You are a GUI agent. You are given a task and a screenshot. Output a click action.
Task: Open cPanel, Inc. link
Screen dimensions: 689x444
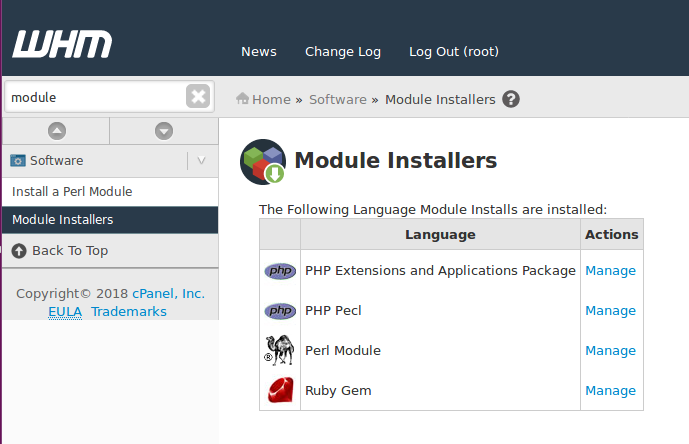[169, 293]
